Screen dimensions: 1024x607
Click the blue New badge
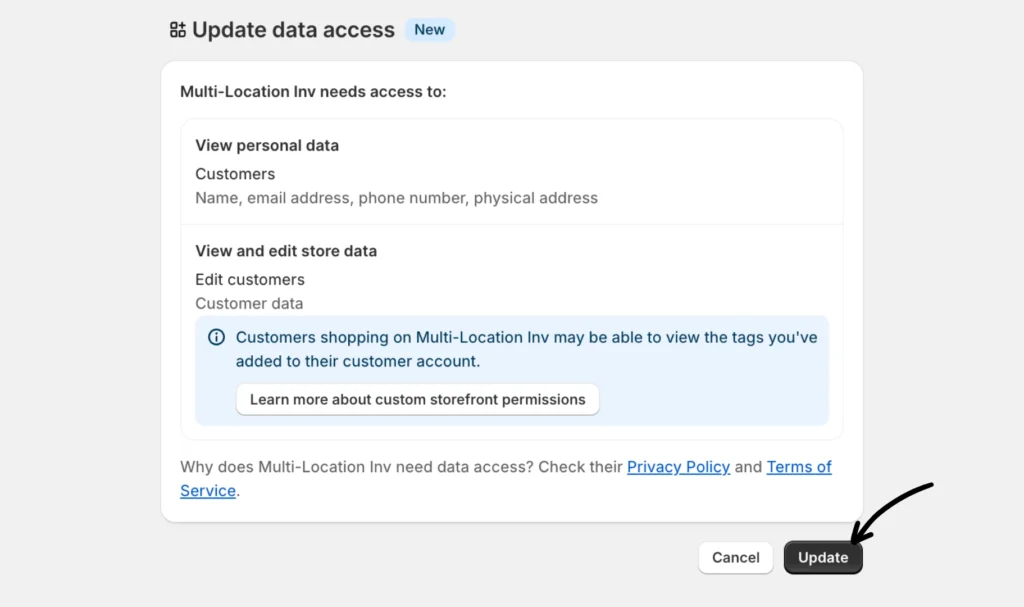(429, 30)
